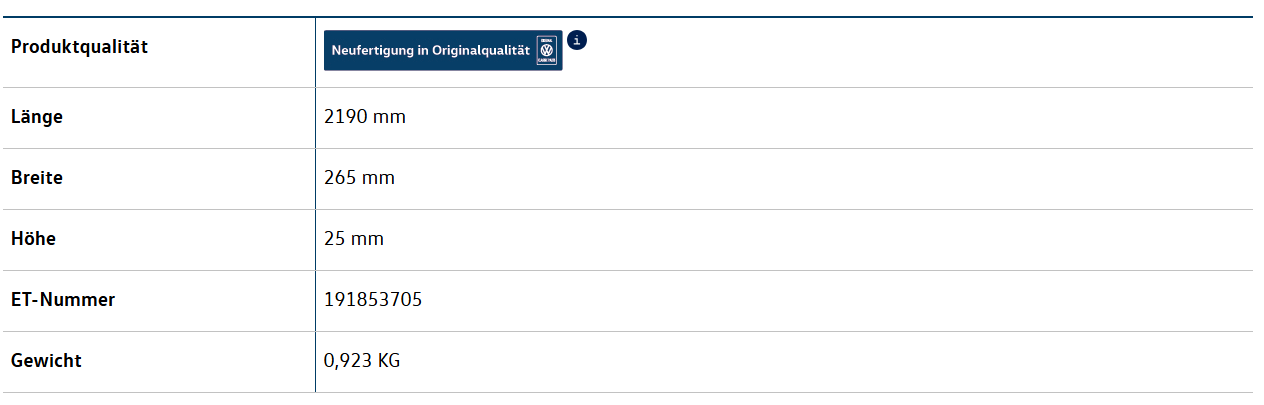Click the part number 191853705
The width and height of the screenshot is (1264, 405).
373,300
